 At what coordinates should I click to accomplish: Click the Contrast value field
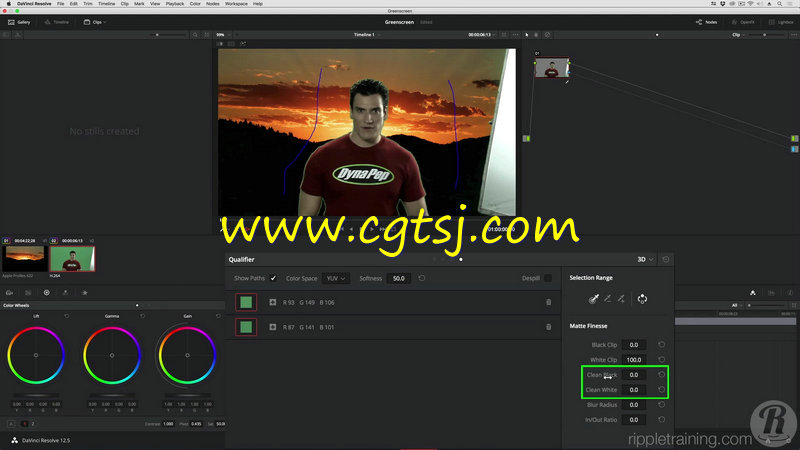pyautogui.click(x=168, y=423)
